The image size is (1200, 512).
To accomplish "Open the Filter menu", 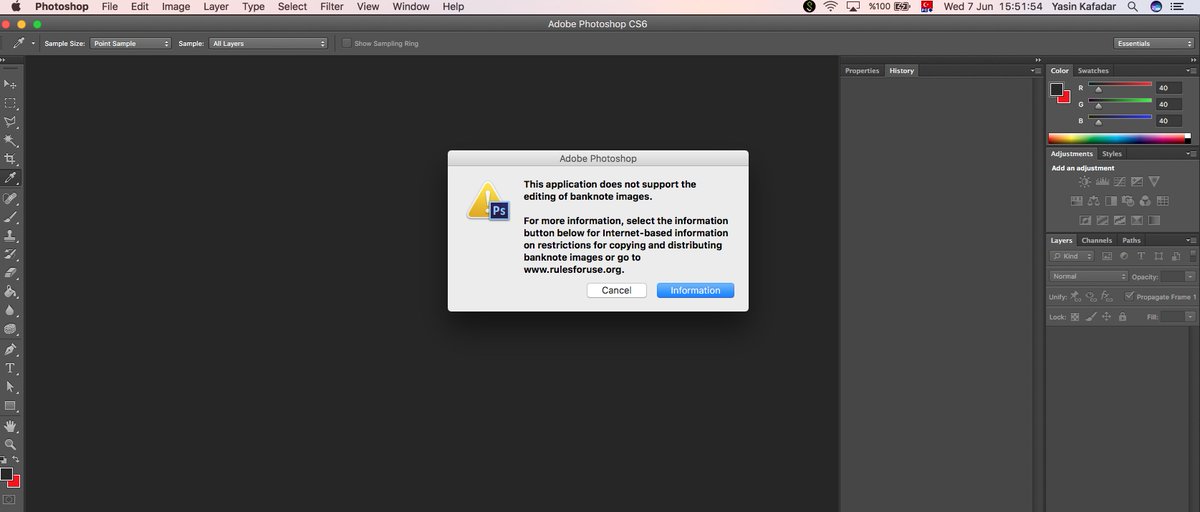I will pyautogui.click(x=332, y=7).
